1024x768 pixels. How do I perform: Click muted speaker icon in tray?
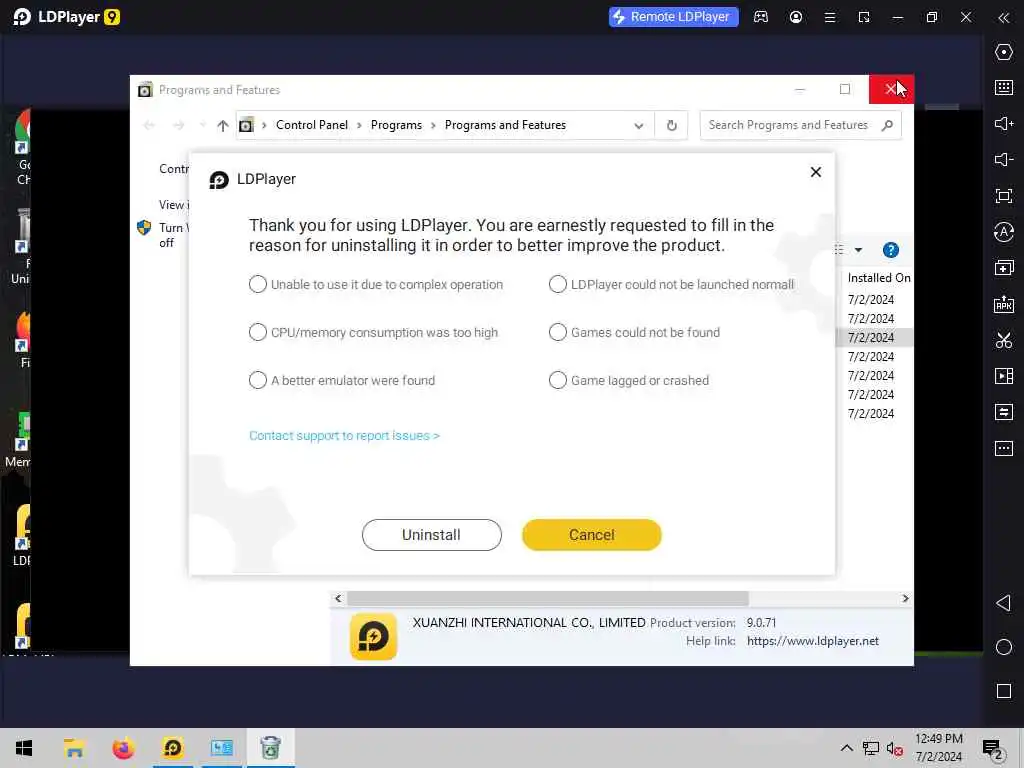pyautogui.click(x=894, y=748)
